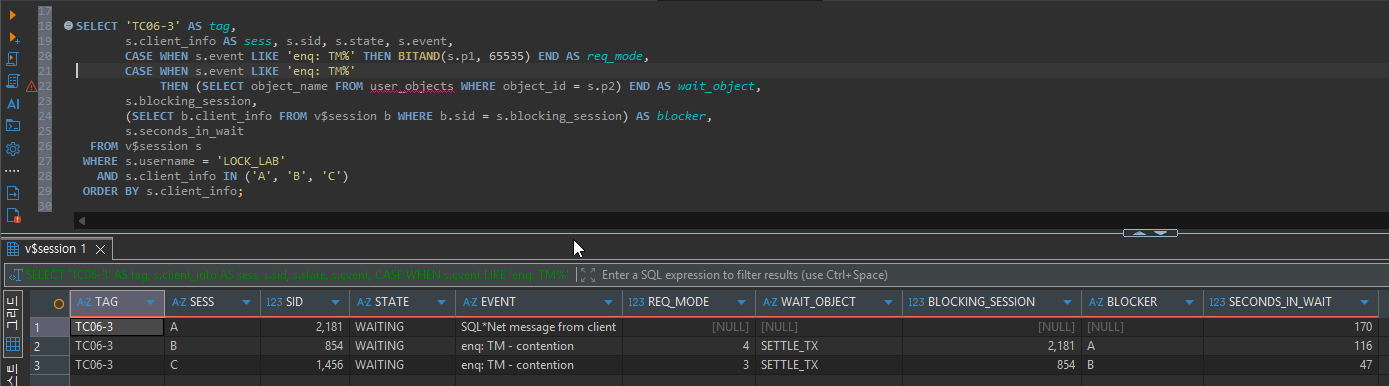
Task: Click SESS cell 'B'
Action: point(213,346)
